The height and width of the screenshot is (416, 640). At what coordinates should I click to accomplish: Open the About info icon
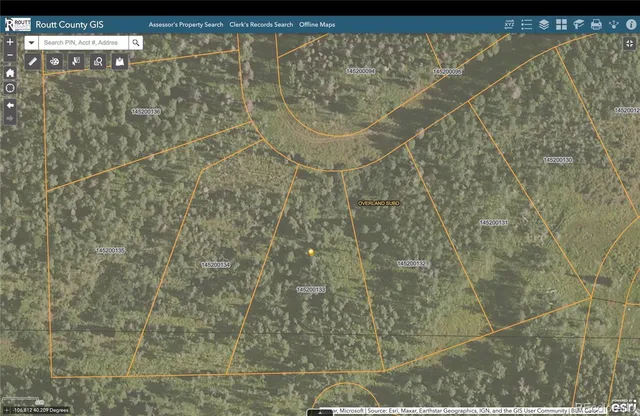(x=630, y=24)
